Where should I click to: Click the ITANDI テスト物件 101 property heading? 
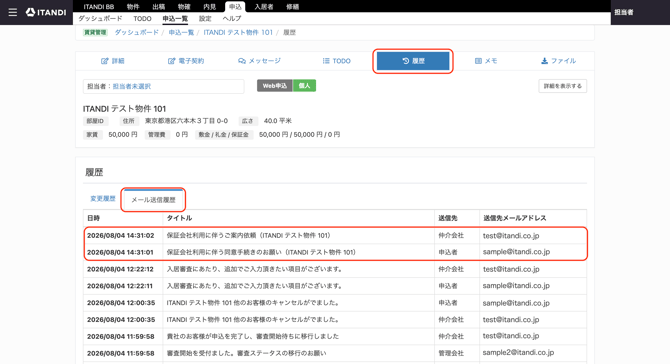(x=124, y=109)
